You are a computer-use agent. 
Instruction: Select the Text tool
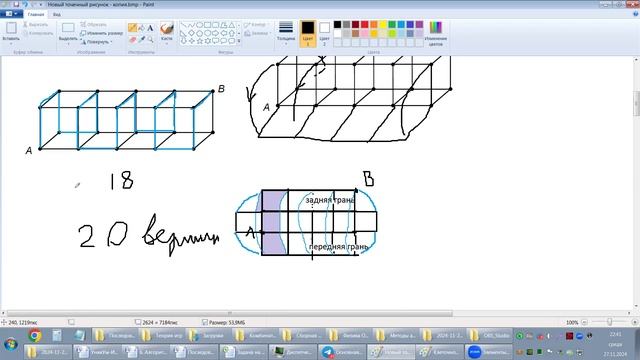pyautogui.click(x=150, y=28)
